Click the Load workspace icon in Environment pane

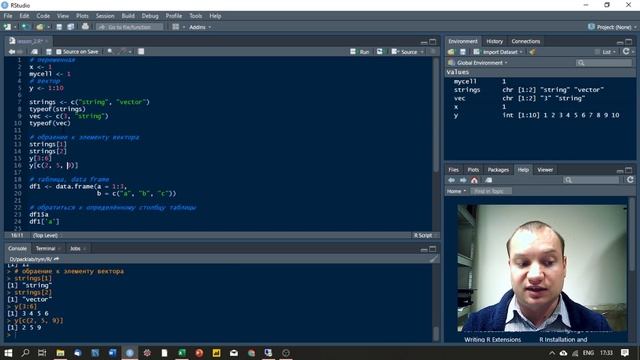coord(451,52)
